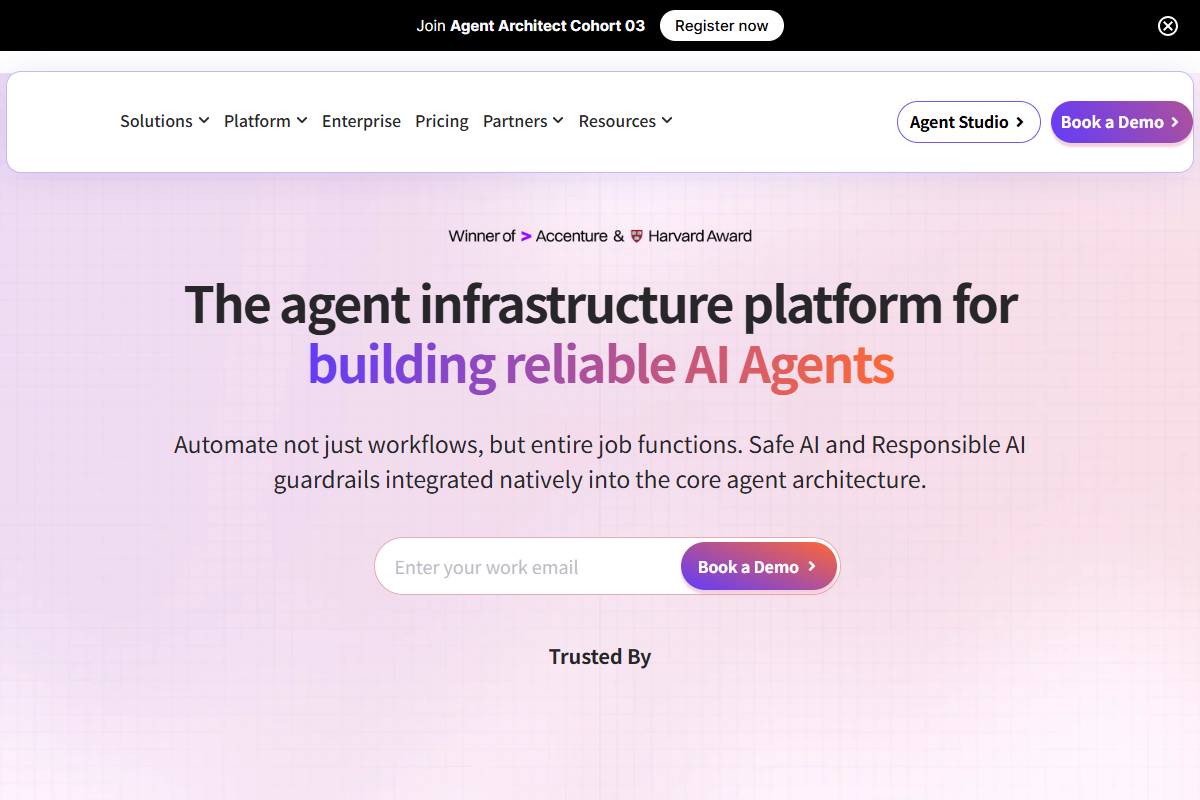Expand the Platform dropdown
The height and width of the screenshot is (800, 1200).
265,121
